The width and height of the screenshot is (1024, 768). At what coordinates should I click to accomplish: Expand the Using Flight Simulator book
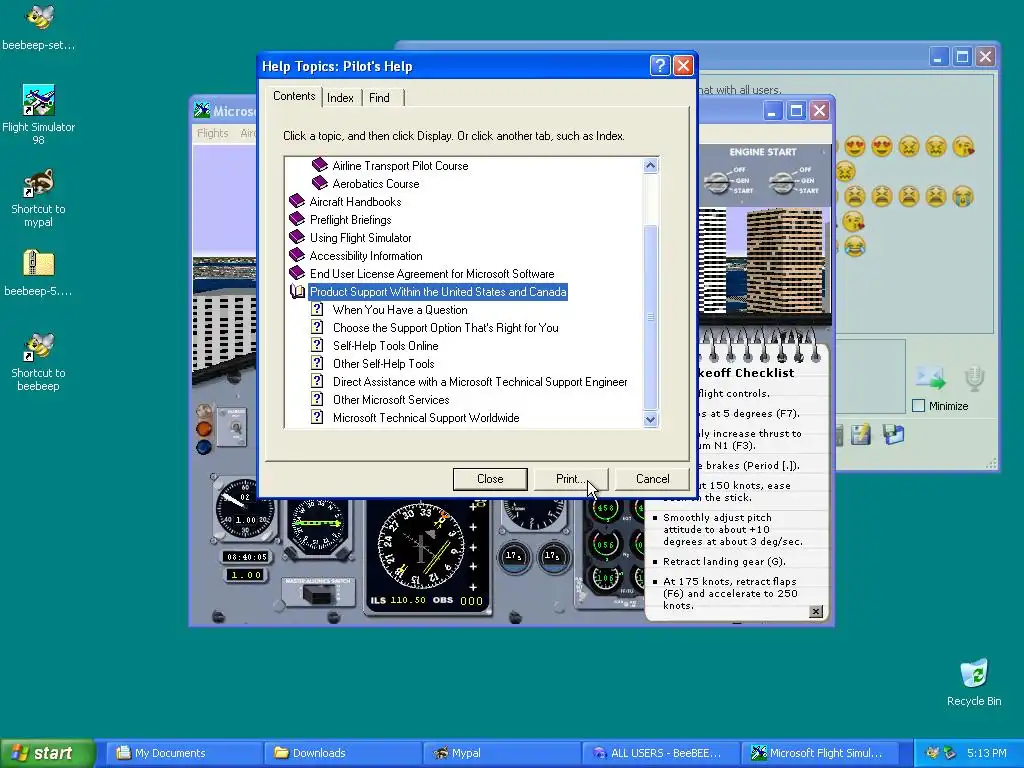click(297, 237)
